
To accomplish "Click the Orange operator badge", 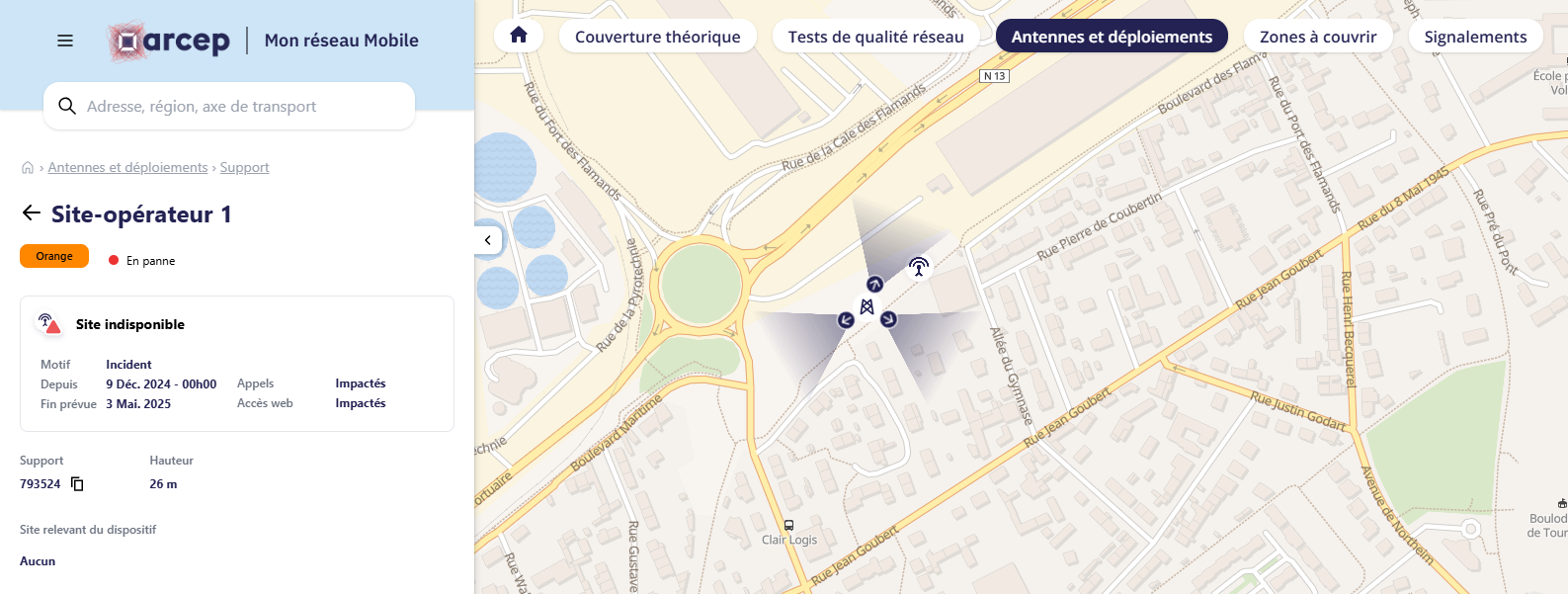I will pos(54,256).
